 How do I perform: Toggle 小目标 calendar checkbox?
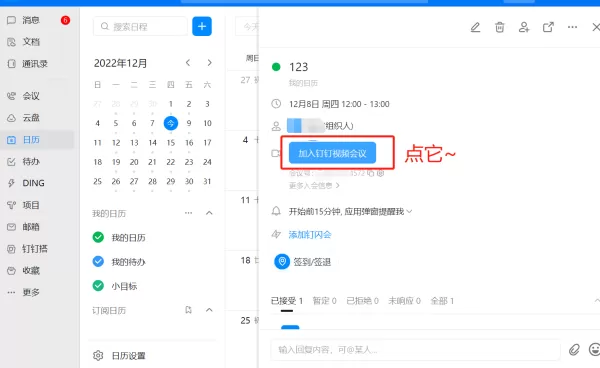pyautogui.click(x=98, y=286)
